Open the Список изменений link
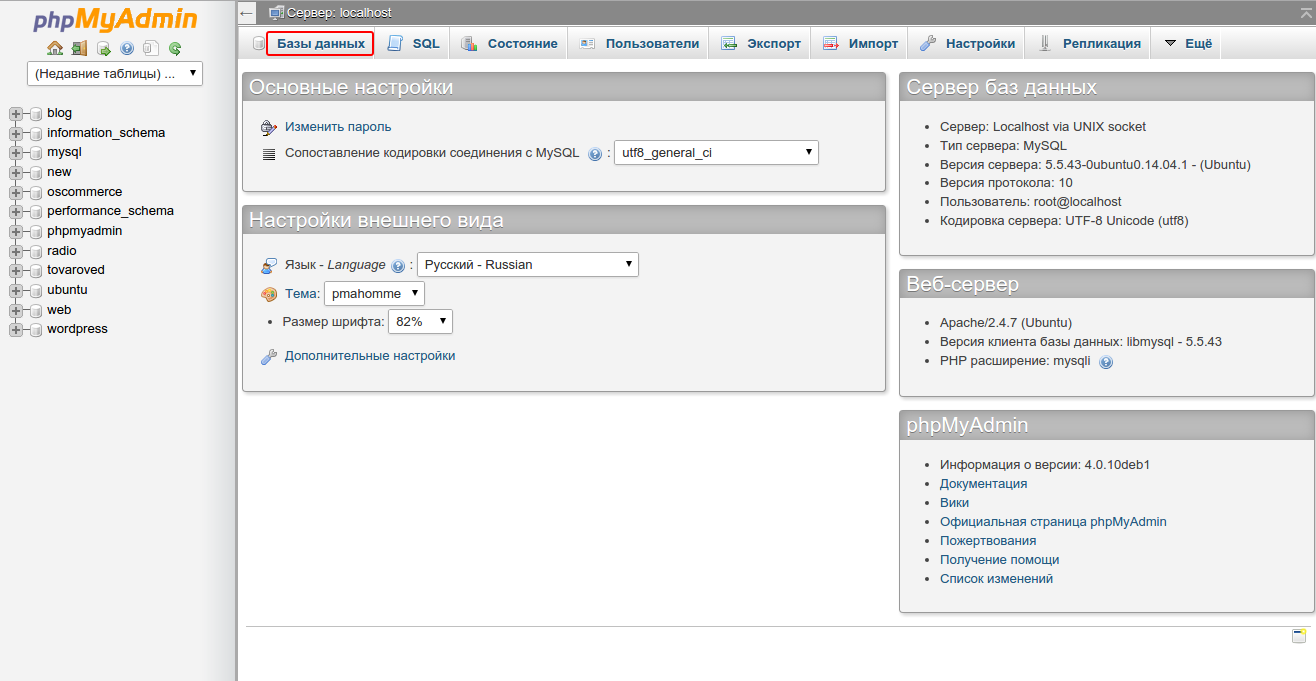The height and width of the screenshot is (681, 1316). point(996,579)
